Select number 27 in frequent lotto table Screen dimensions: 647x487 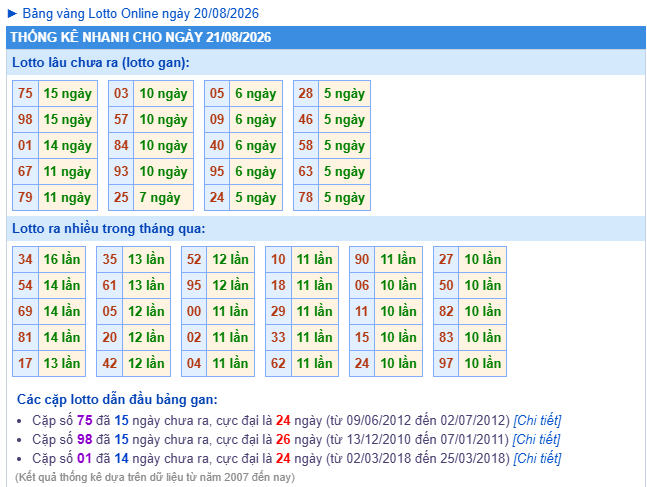[446, 259]
